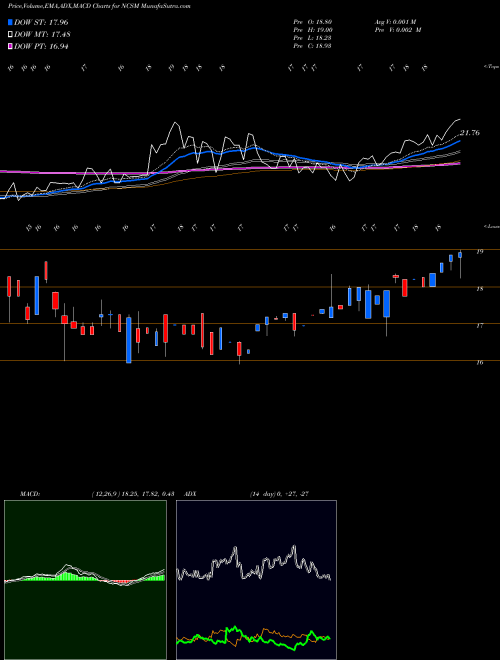Screen dimensions: 500x660
Task: Click the 21.76 price label on EMA chart
Action: click(x=470, y=133)
